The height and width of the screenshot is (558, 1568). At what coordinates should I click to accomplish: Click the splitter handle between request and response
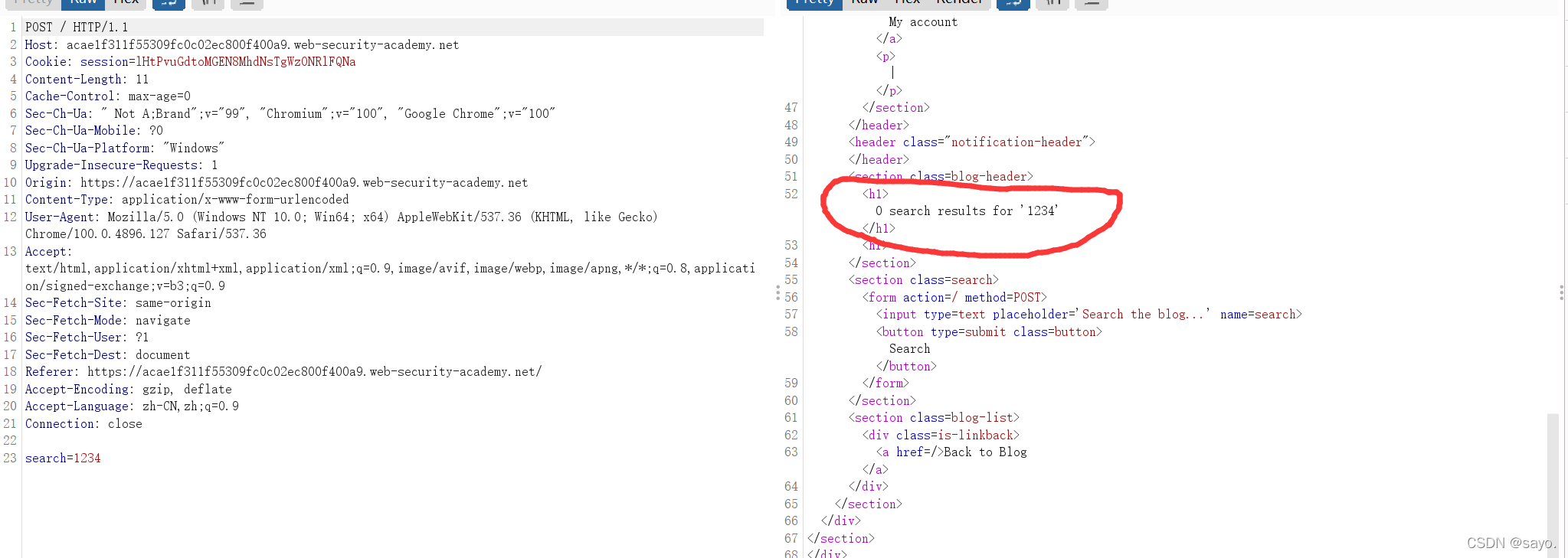tap(777, 293)
